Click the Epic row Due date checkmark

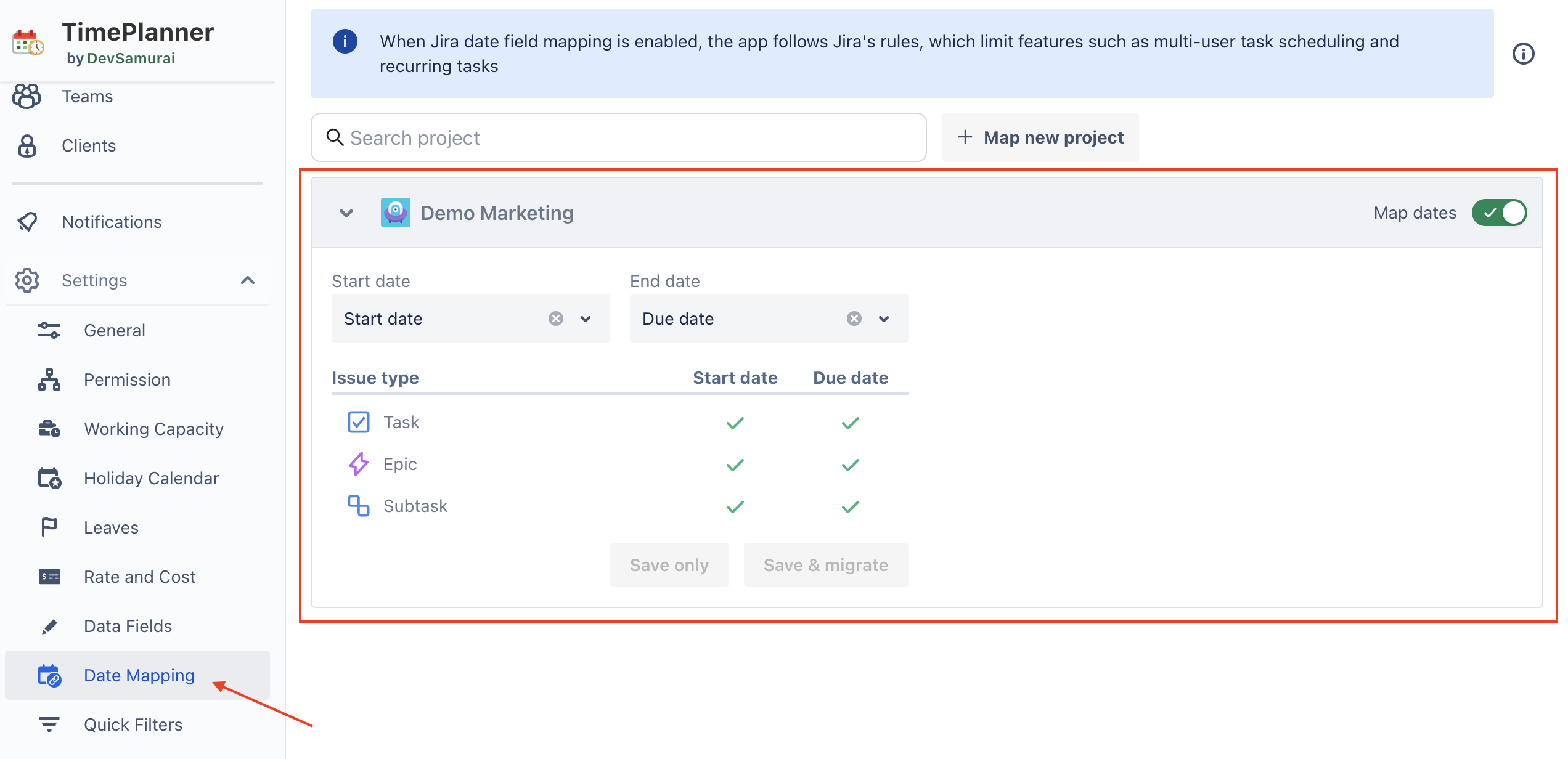click(x=851, y=465)
